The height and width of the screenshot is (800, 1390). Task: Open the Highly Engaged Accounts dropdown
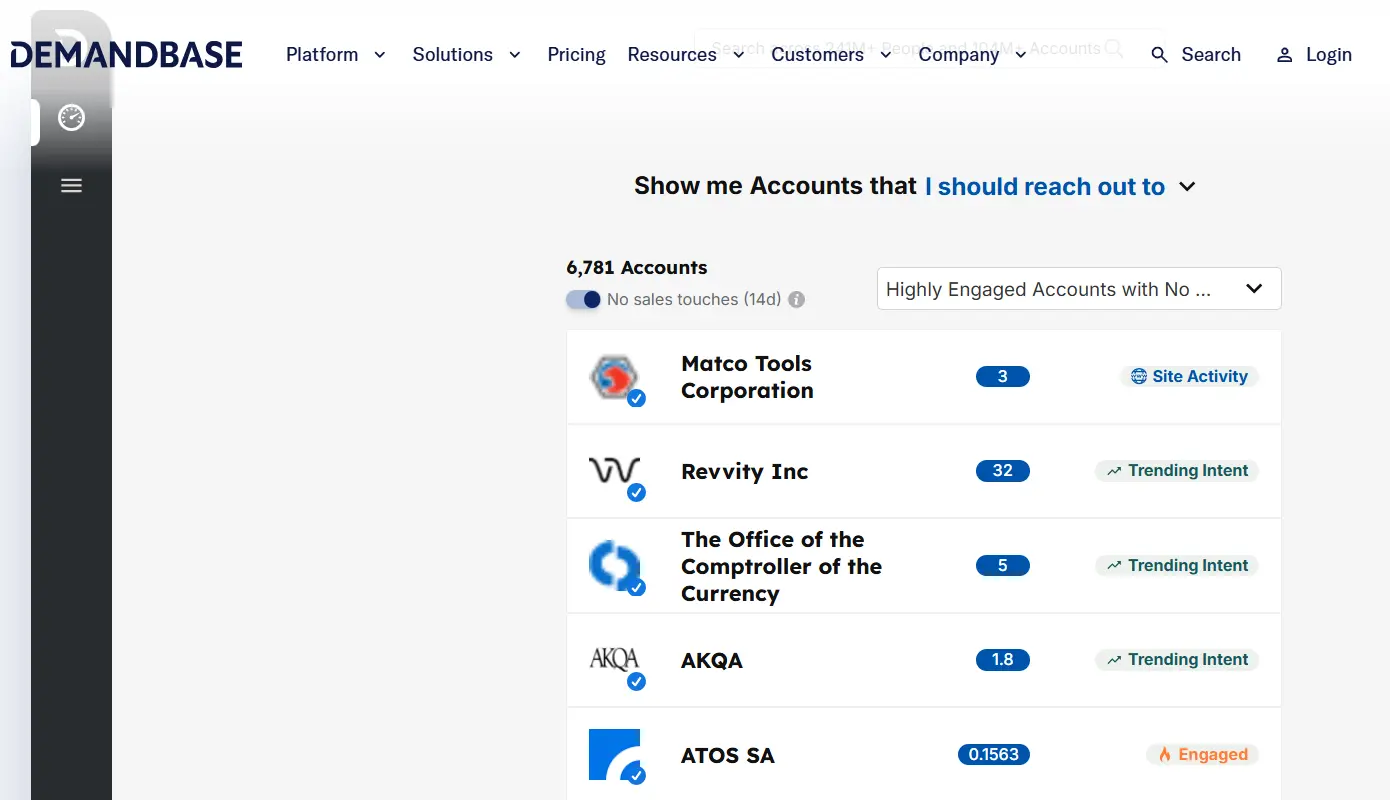[x=1078, y=288]
